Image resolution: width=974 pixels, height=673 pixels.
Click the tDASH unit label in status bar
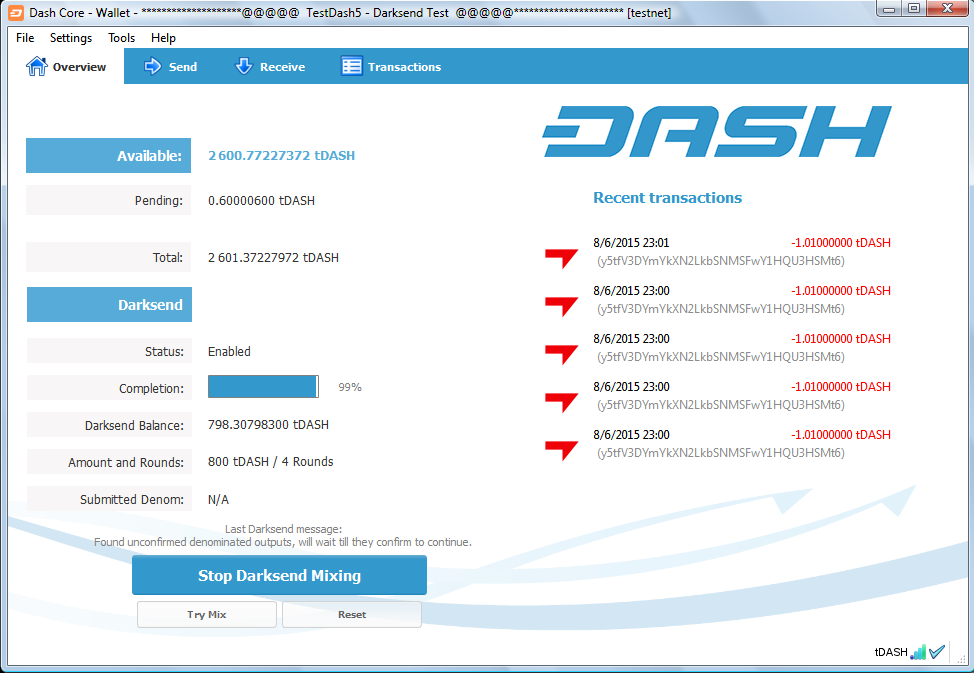(891, 652)
